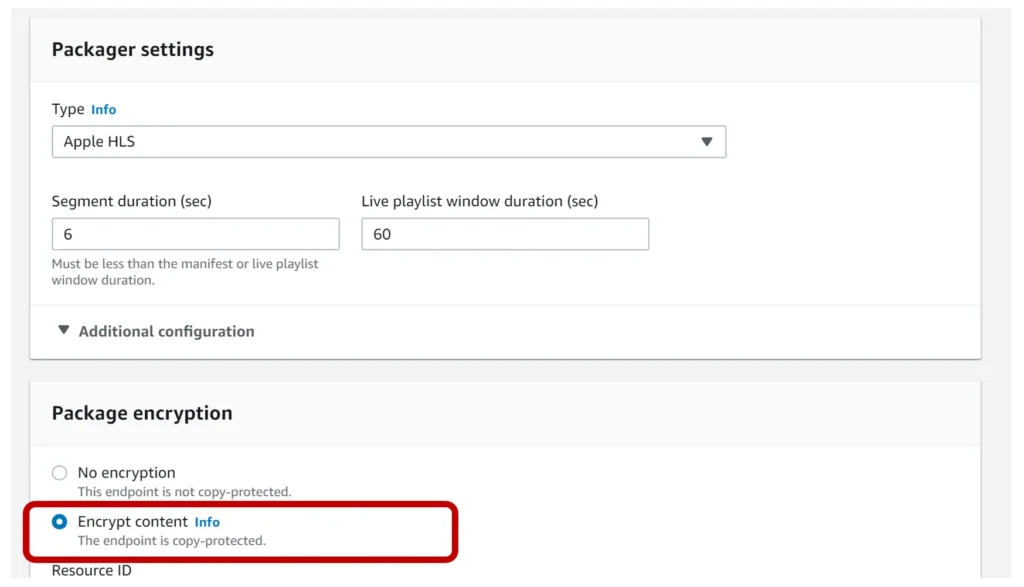1024x587 pixels.
Task: Select the No encryption radio button
Action: (59, 473)
